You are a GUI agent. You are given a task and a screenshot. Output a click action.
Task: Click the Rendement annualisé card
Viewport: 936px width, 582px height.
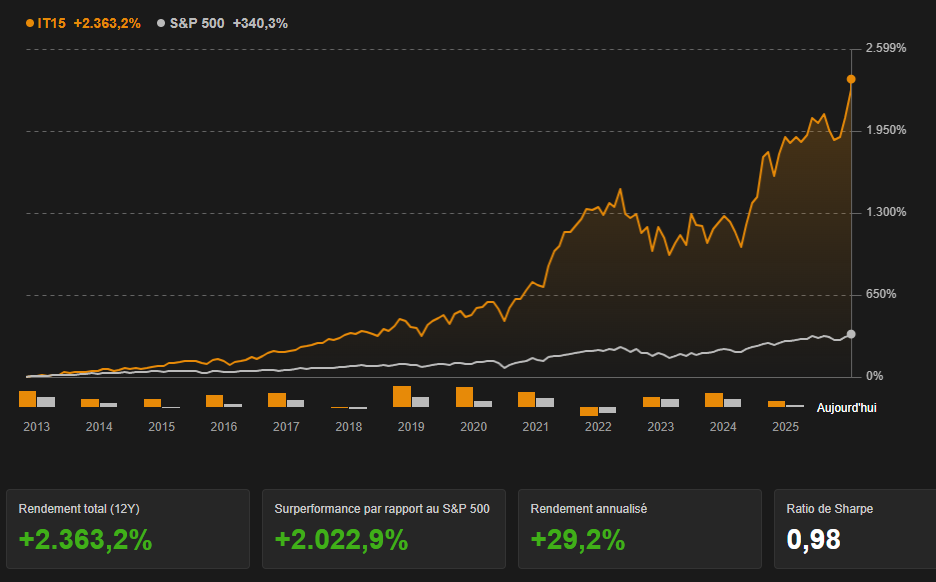tap(639, 528)
